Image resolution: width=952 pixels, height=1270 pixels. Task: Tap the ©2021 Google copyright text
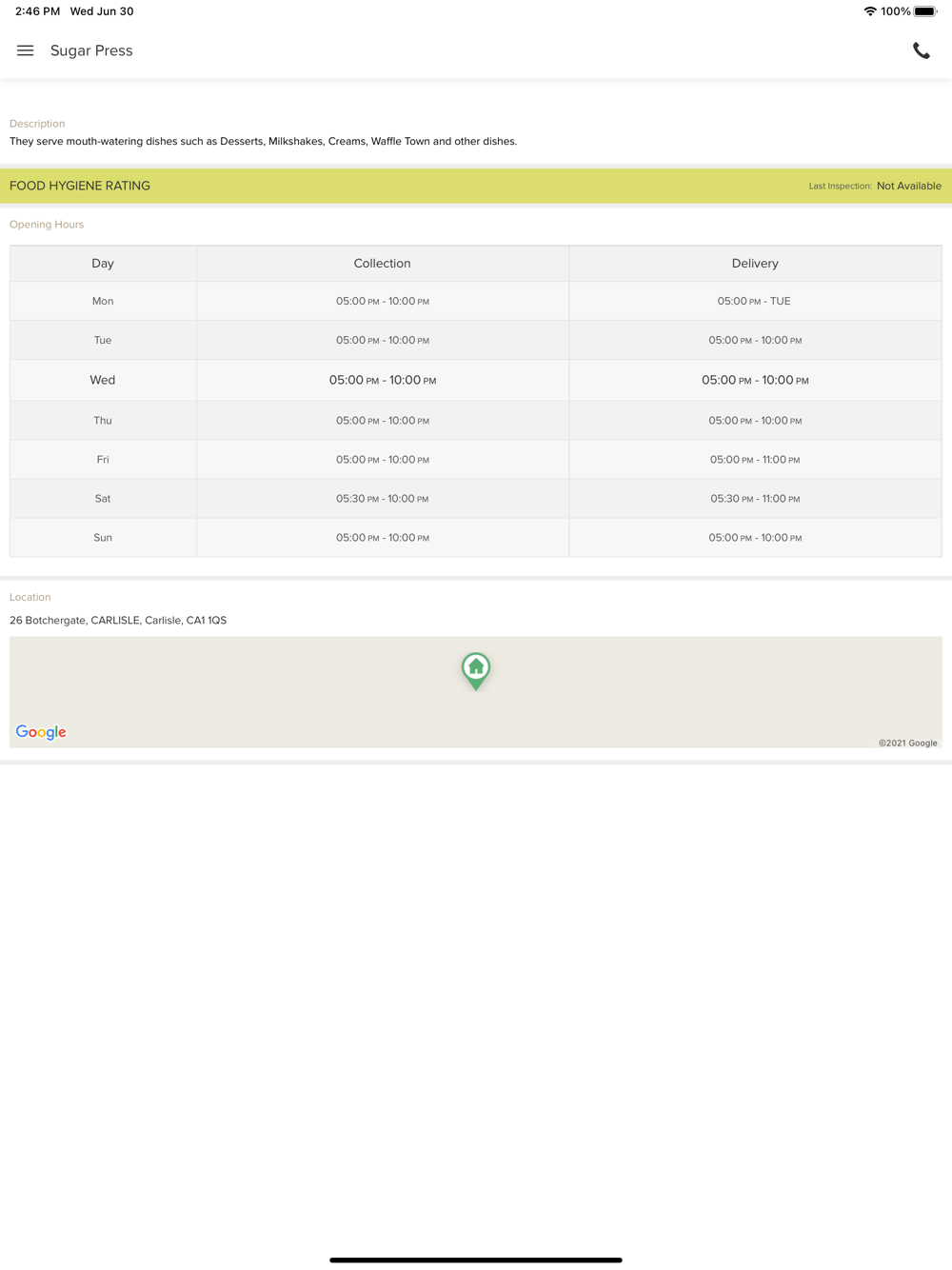[908, 743]
